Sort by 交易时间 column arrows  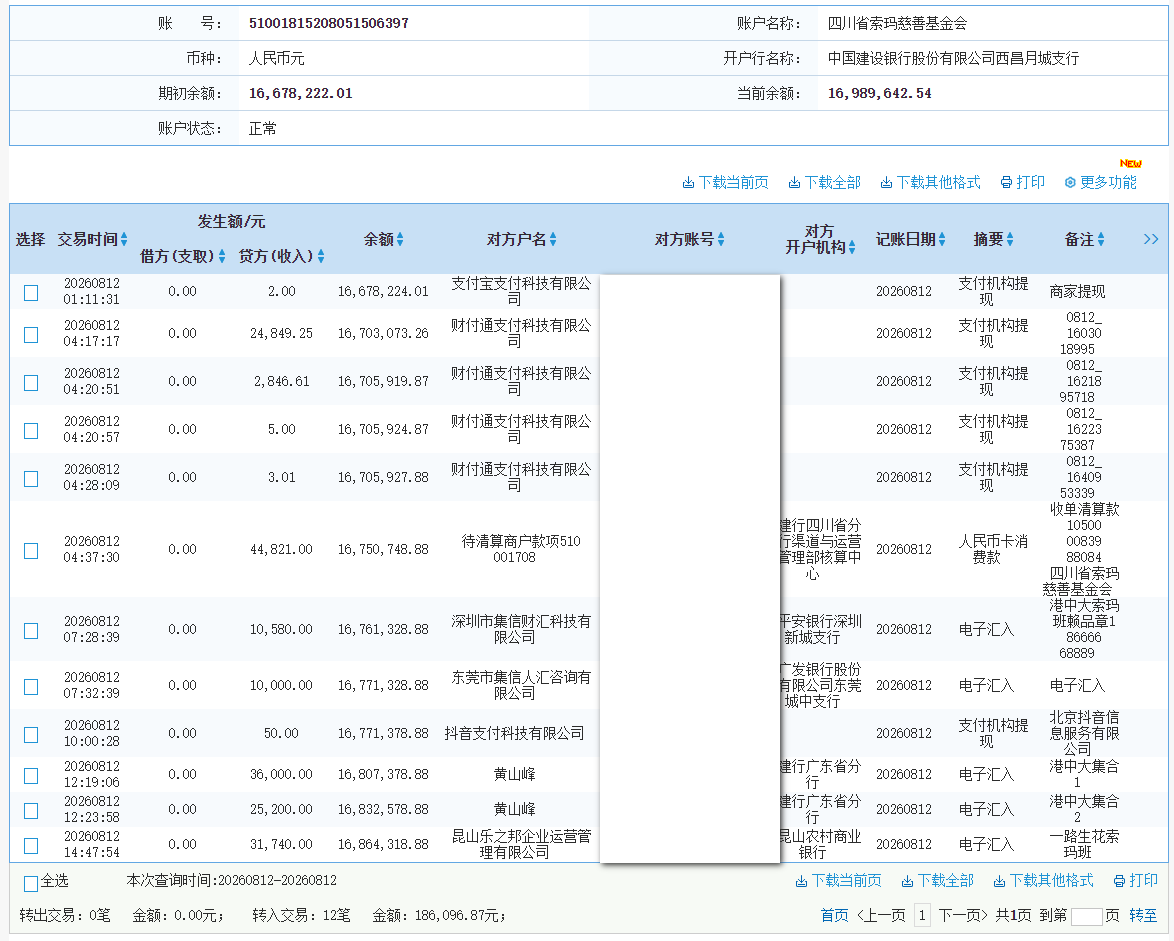124,240
